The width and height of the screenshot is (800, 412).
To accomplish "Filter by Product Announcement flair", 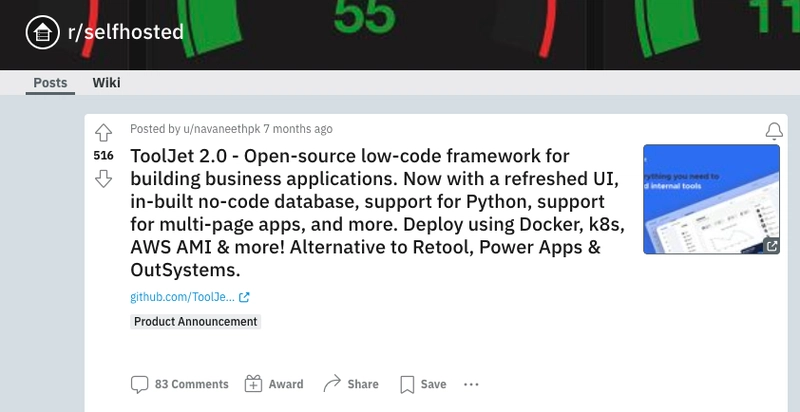I will pyautogui.click(x=195, y=322).
